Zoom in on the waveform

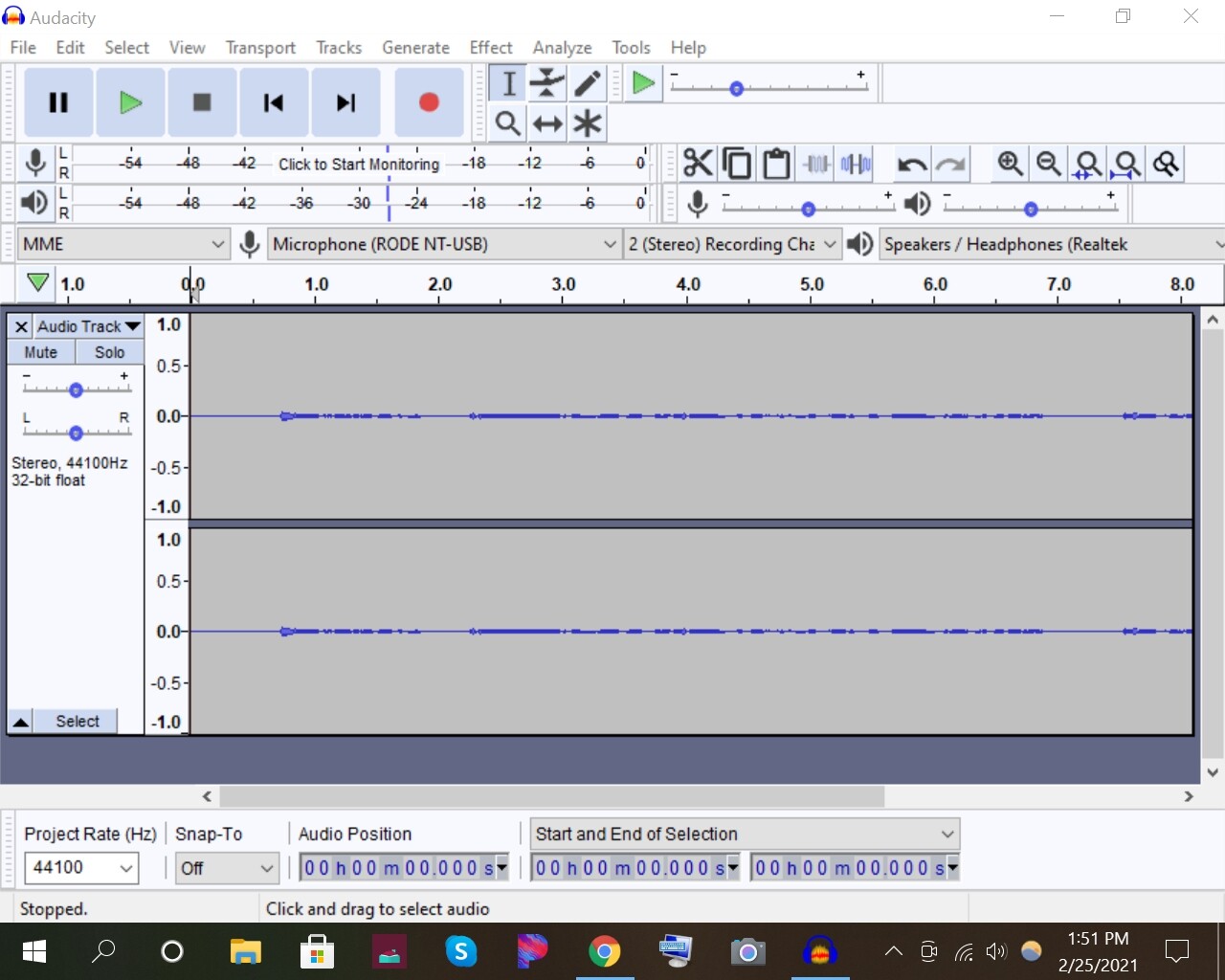pyautogui.click(x=1010, y=164)
